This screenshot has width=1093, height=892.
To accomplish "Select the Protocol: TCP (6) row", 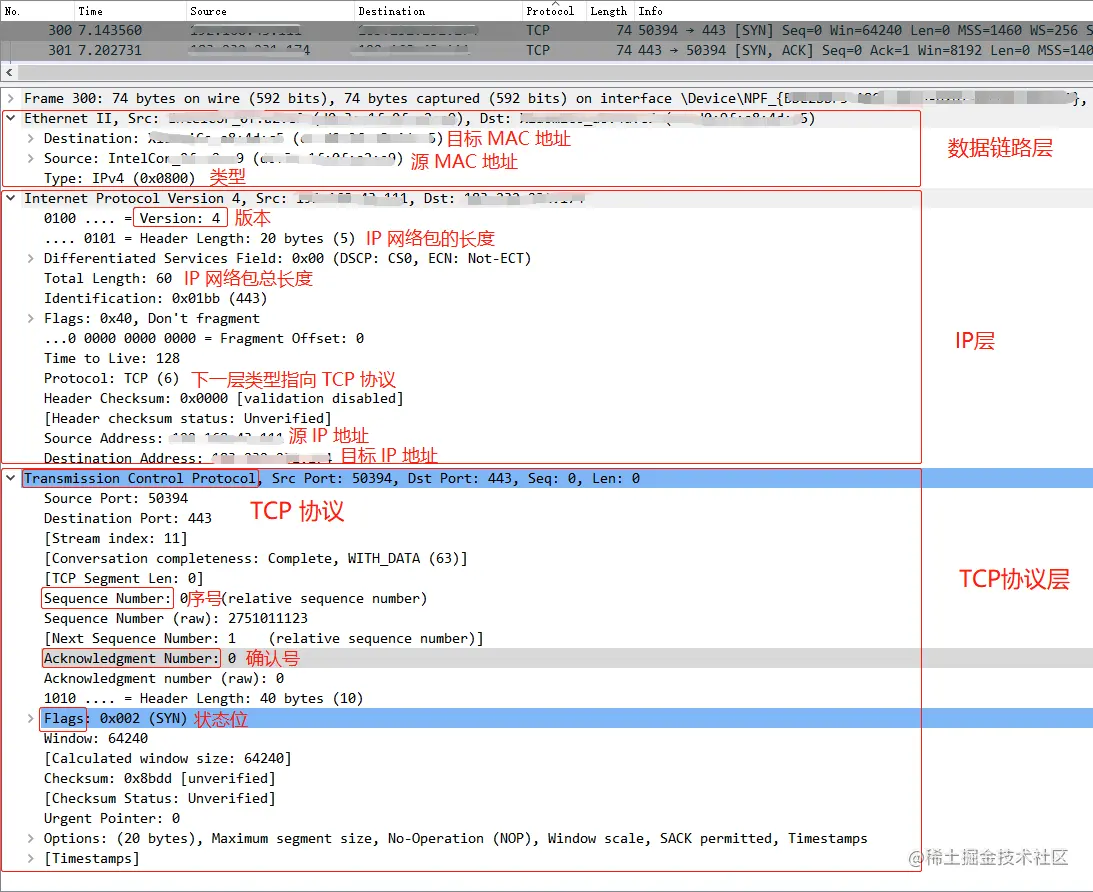I will [112, 378].
